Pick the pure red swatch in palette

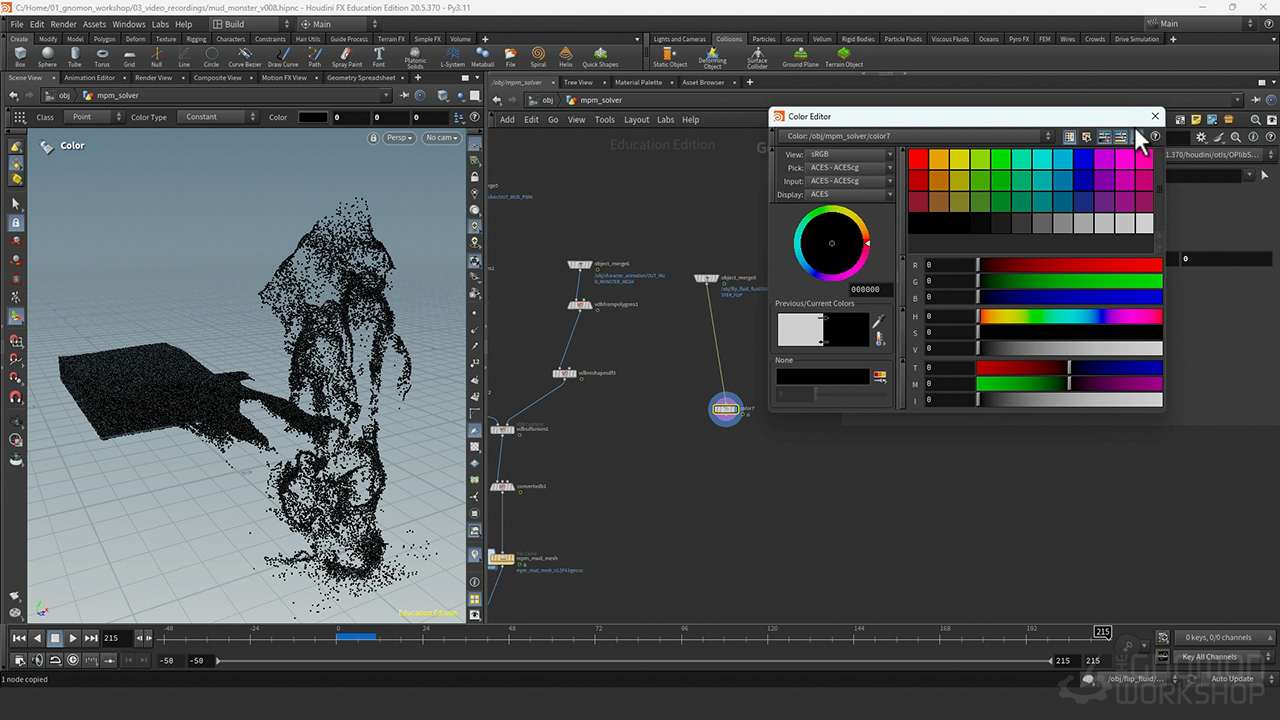(x=918, y=159)
